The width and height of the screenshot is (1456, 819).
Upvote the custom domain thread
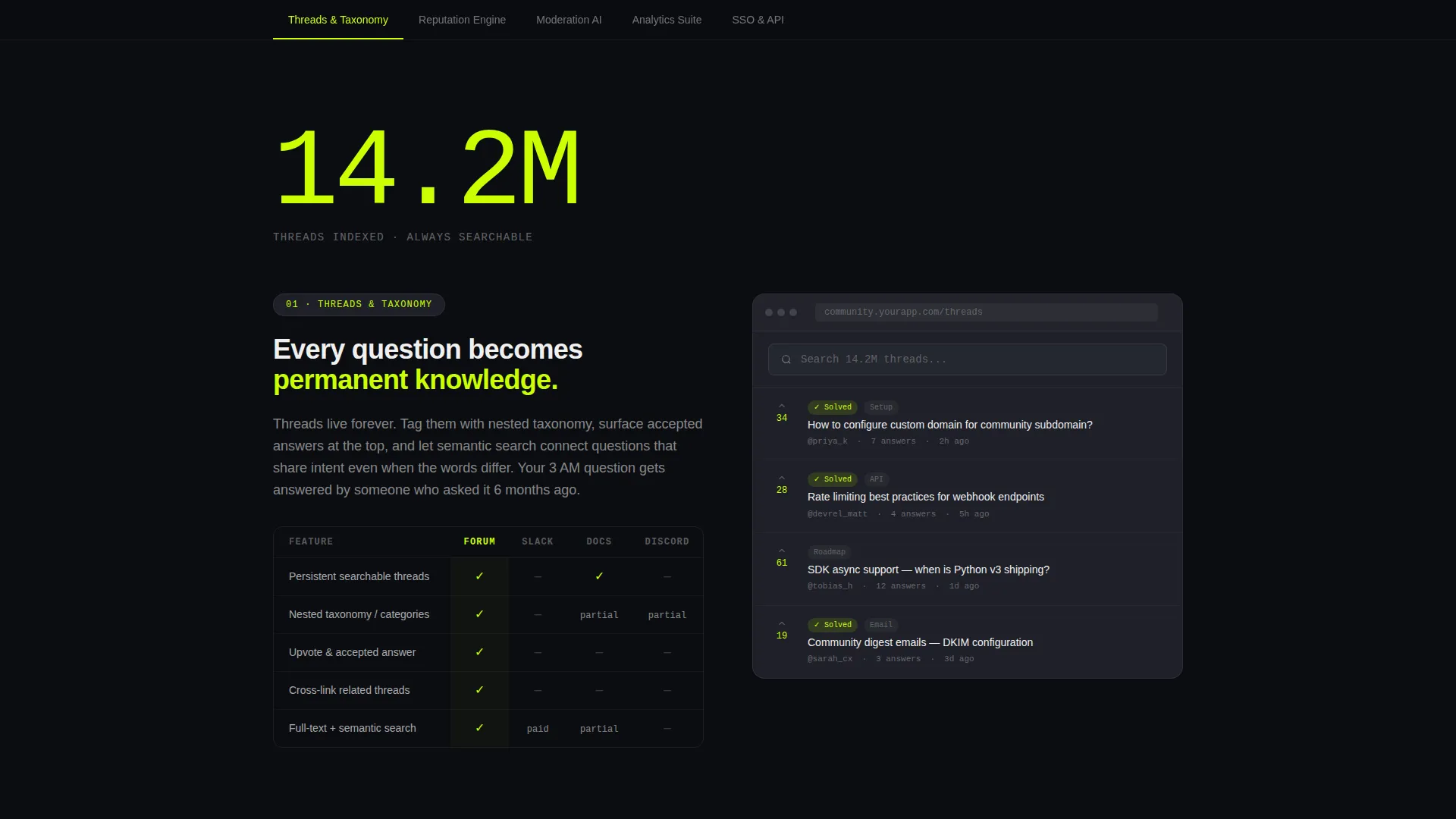(782, 406)
